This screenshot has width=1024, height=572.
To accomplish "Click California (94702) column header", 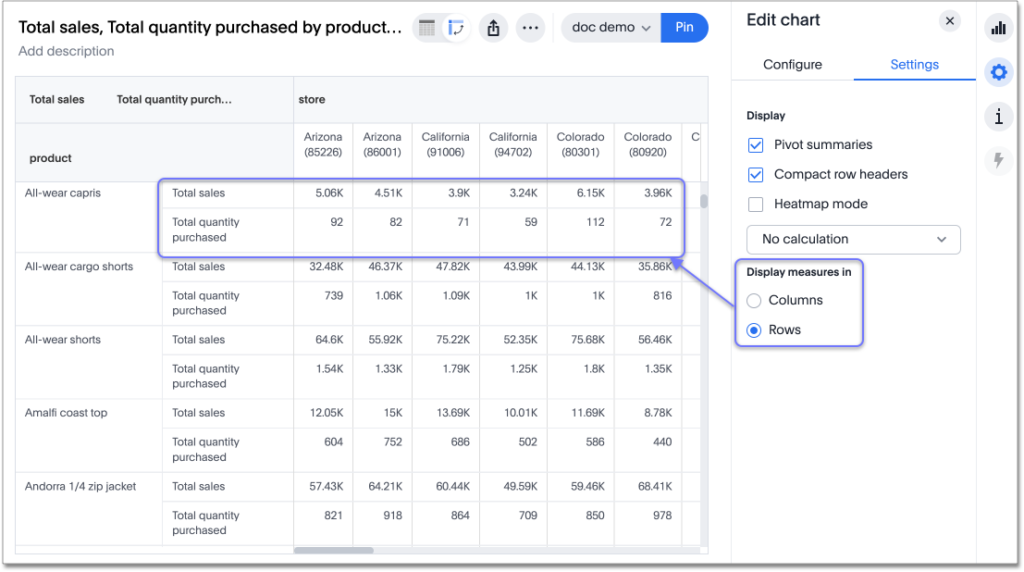I will pyautogui.click(x=513, y=144).
